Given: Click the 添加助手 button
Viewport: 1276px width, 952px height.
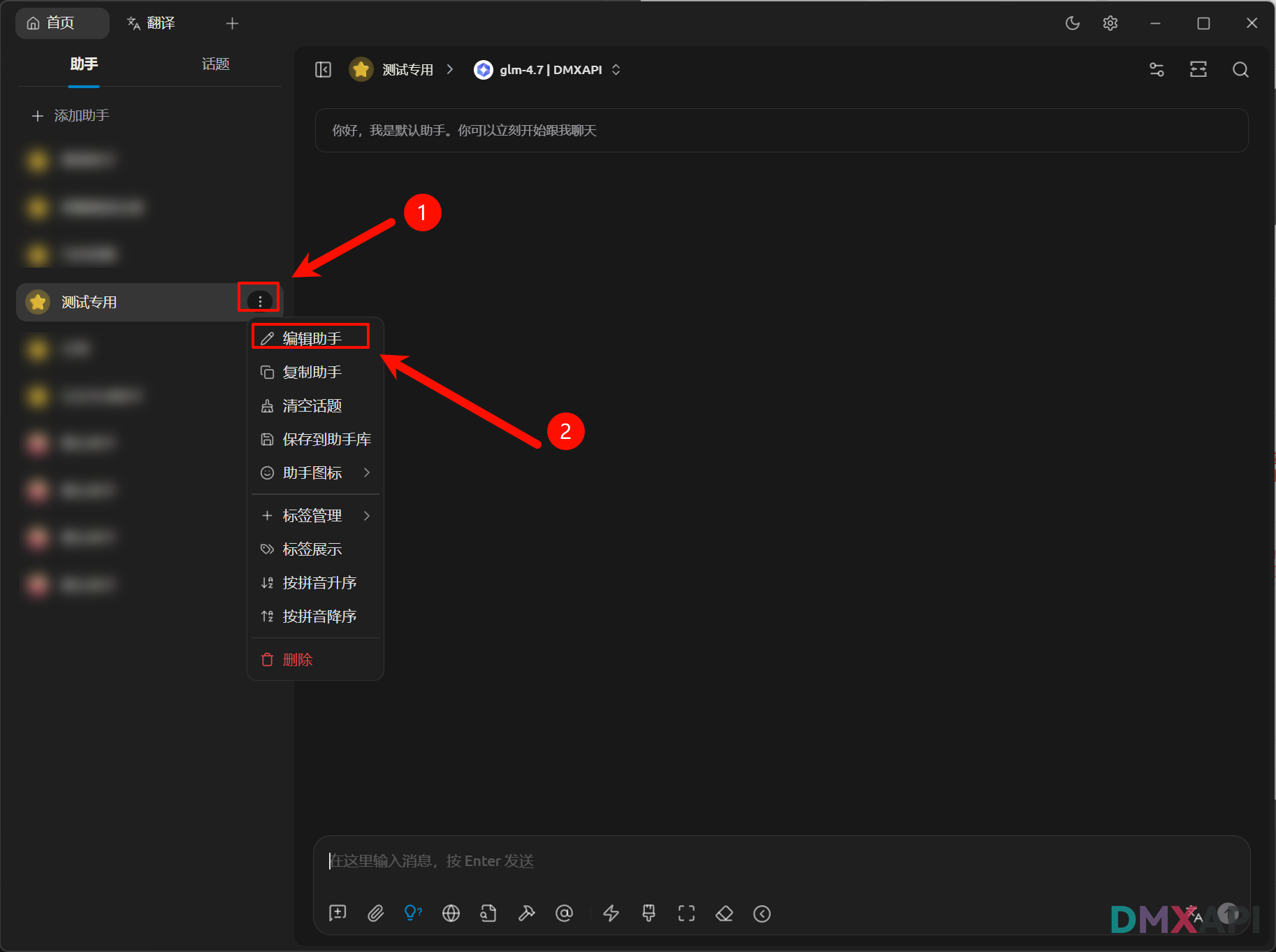Looking at the screenshot, I should click(x=71, y=116).
